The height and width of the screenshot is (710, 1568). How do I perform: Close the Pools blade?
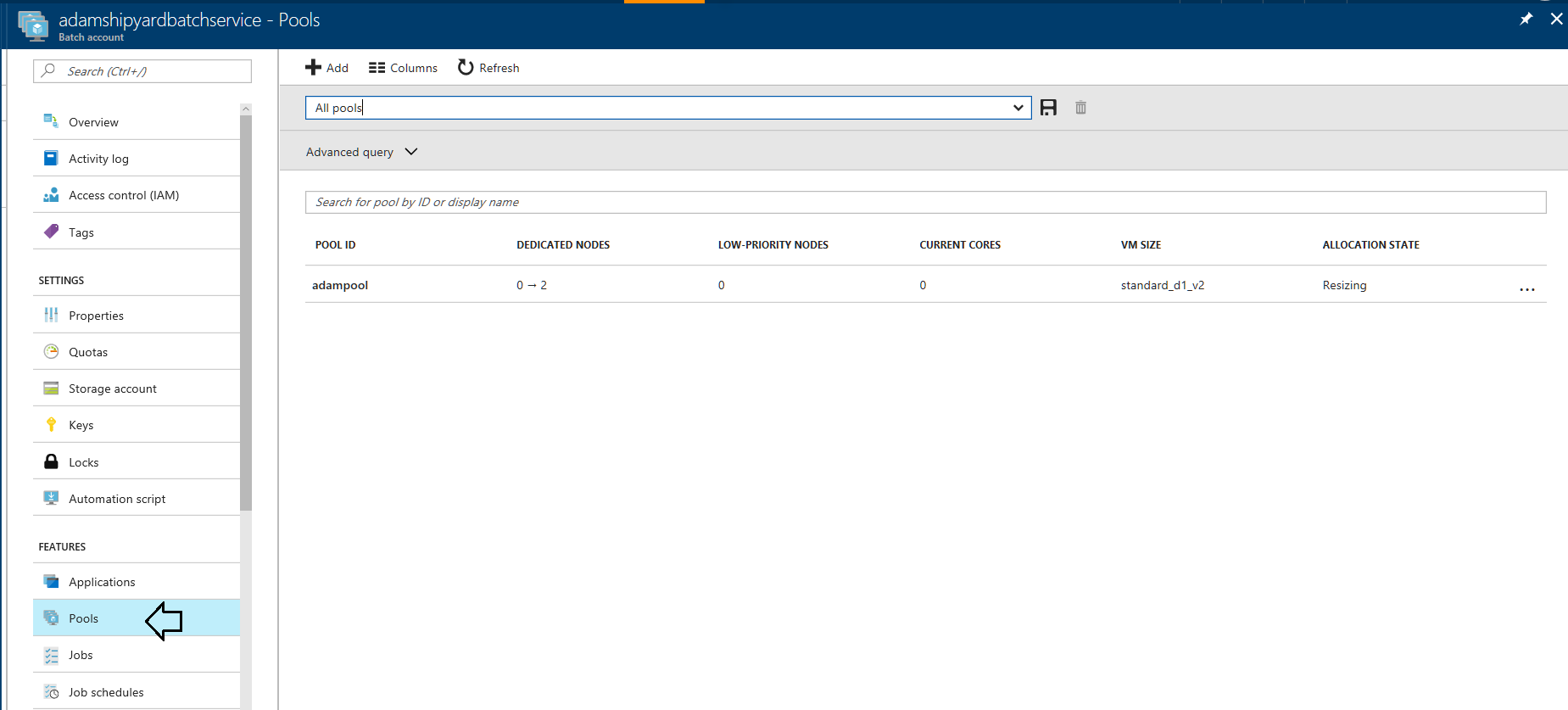pyautogui.click(x=1556, y=19)
